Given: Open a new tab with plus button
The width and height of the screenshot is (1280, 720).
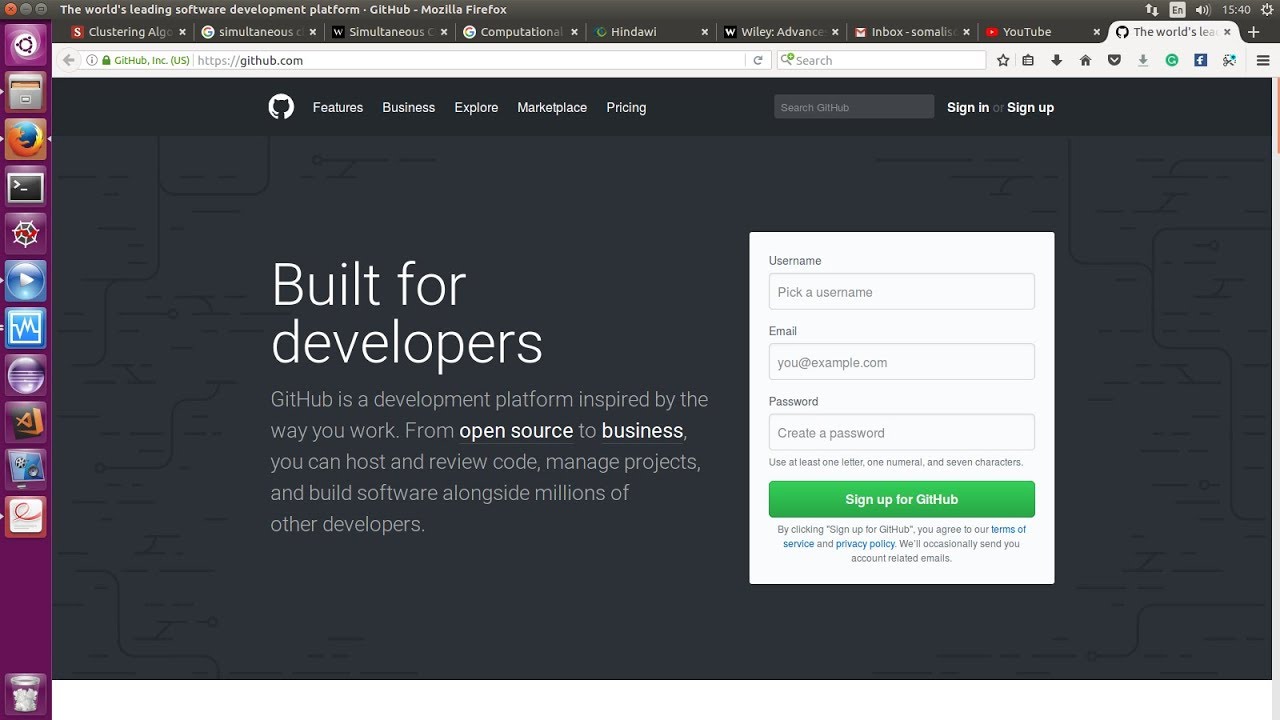Looking at the screenshot, I should point(1254,32).
